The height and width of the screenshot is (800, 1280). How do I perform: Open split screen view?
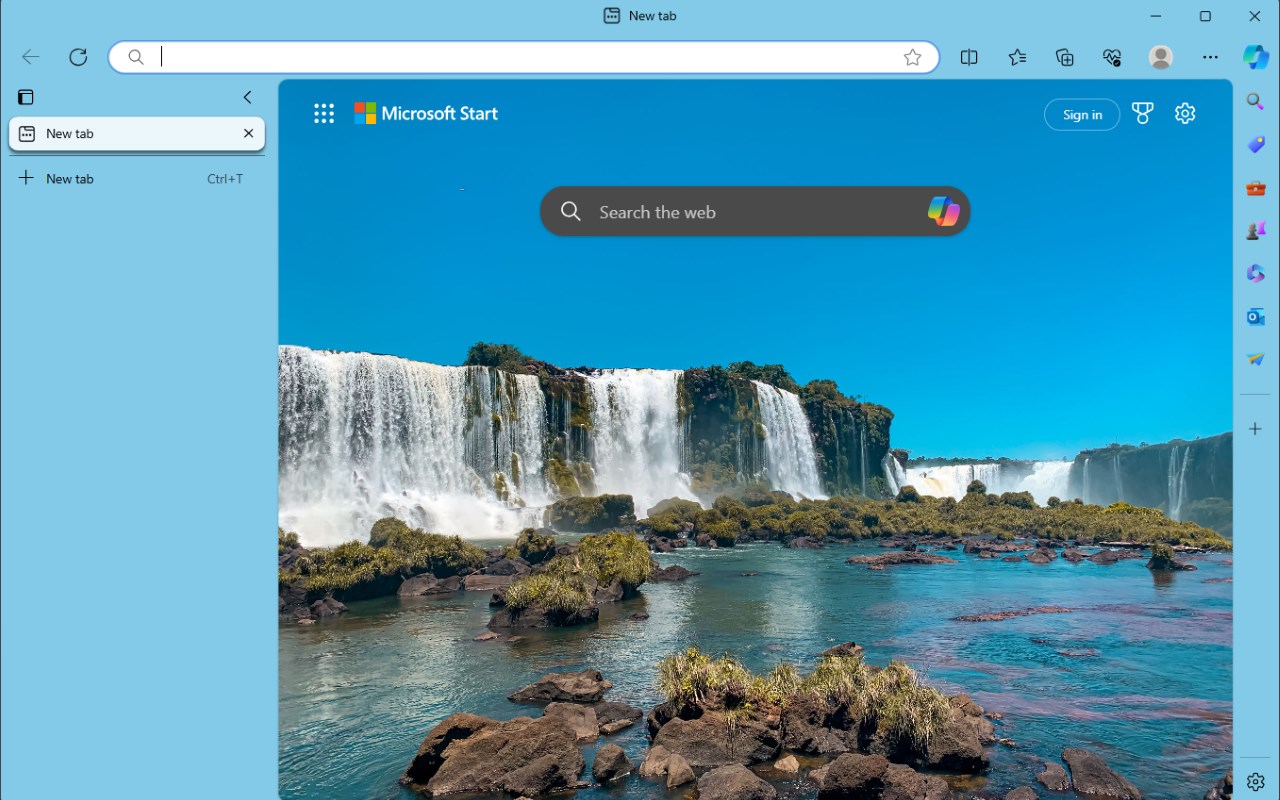(969, 57)
